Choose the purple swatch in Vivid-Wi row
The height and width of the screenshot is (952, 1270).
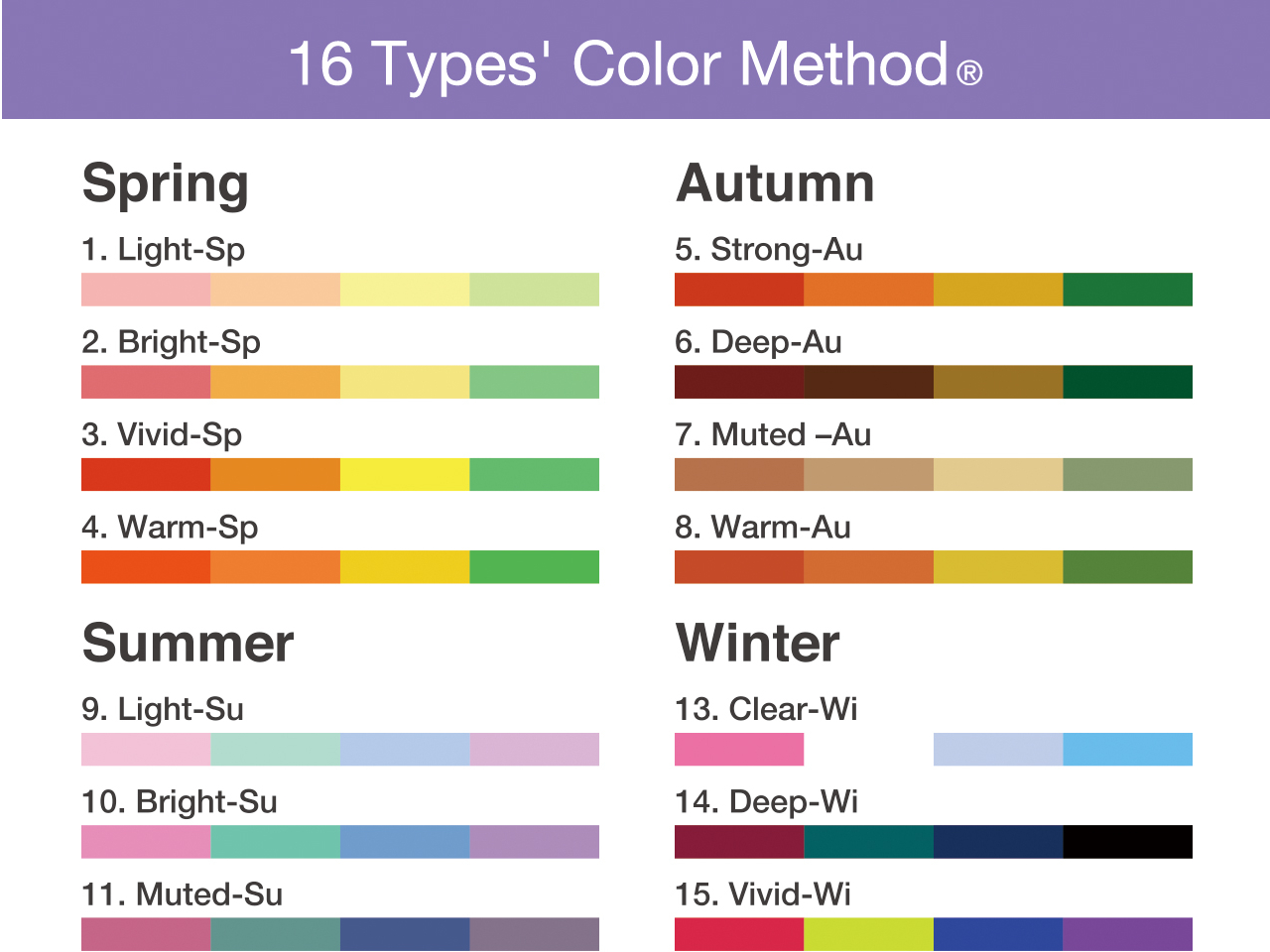click(1127, 933)
